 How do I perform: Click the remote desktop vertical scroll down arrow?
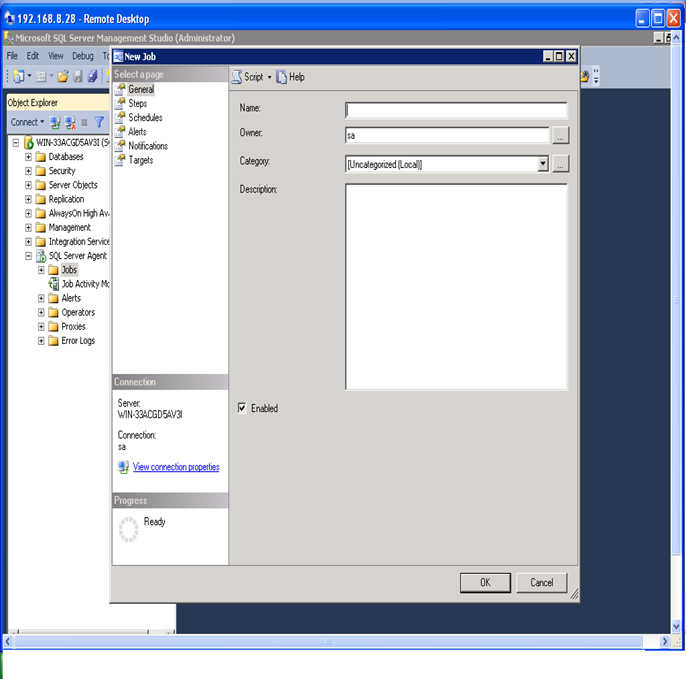(676, 626)
